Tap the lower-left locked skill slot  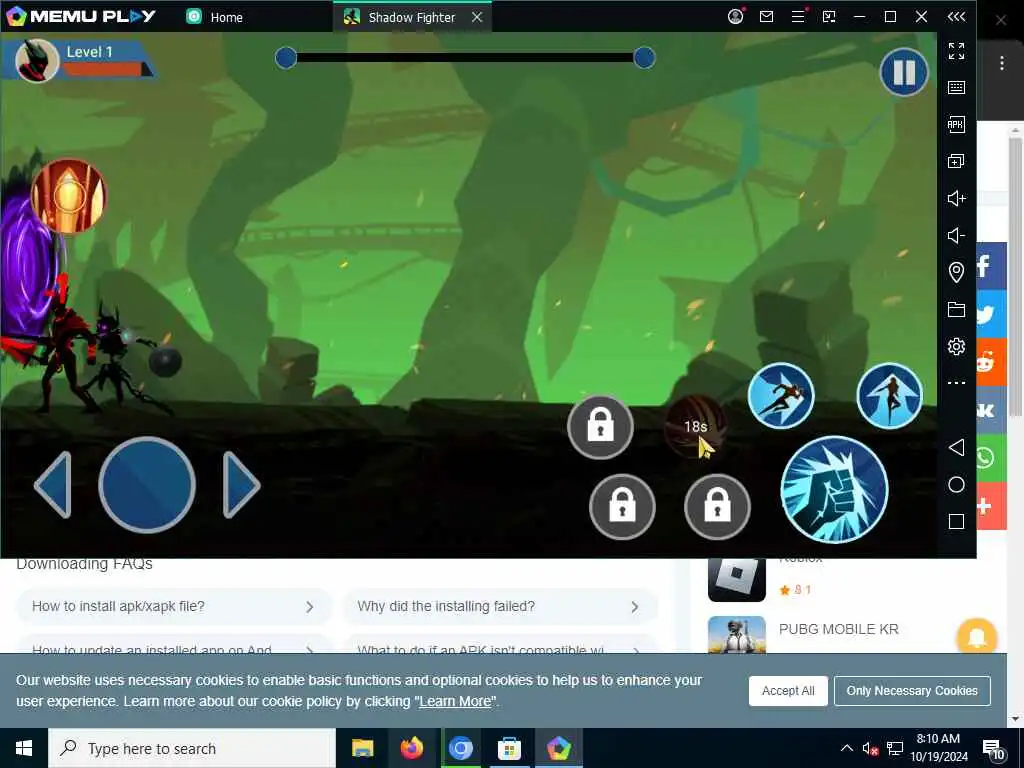pyautogui.click(x=622, y=507)
